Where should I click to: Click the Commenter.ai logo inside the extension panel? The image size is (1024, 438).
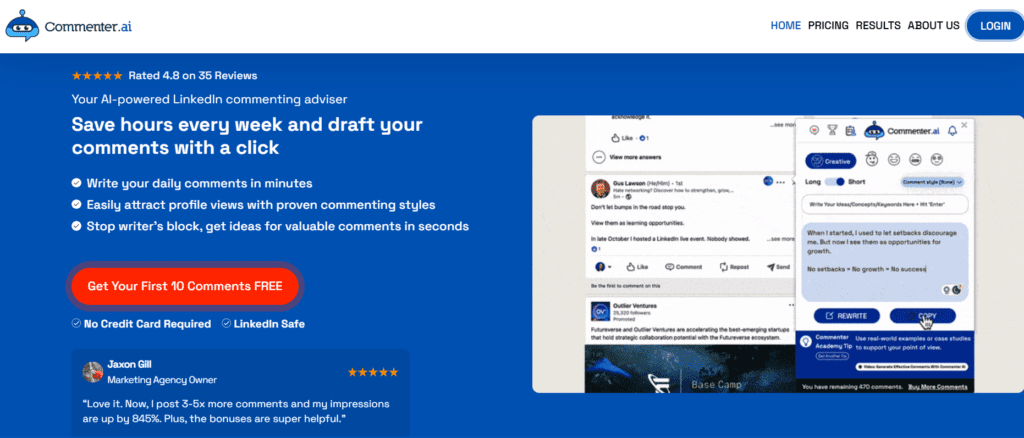pyautogui.click(x=902, y=131)
